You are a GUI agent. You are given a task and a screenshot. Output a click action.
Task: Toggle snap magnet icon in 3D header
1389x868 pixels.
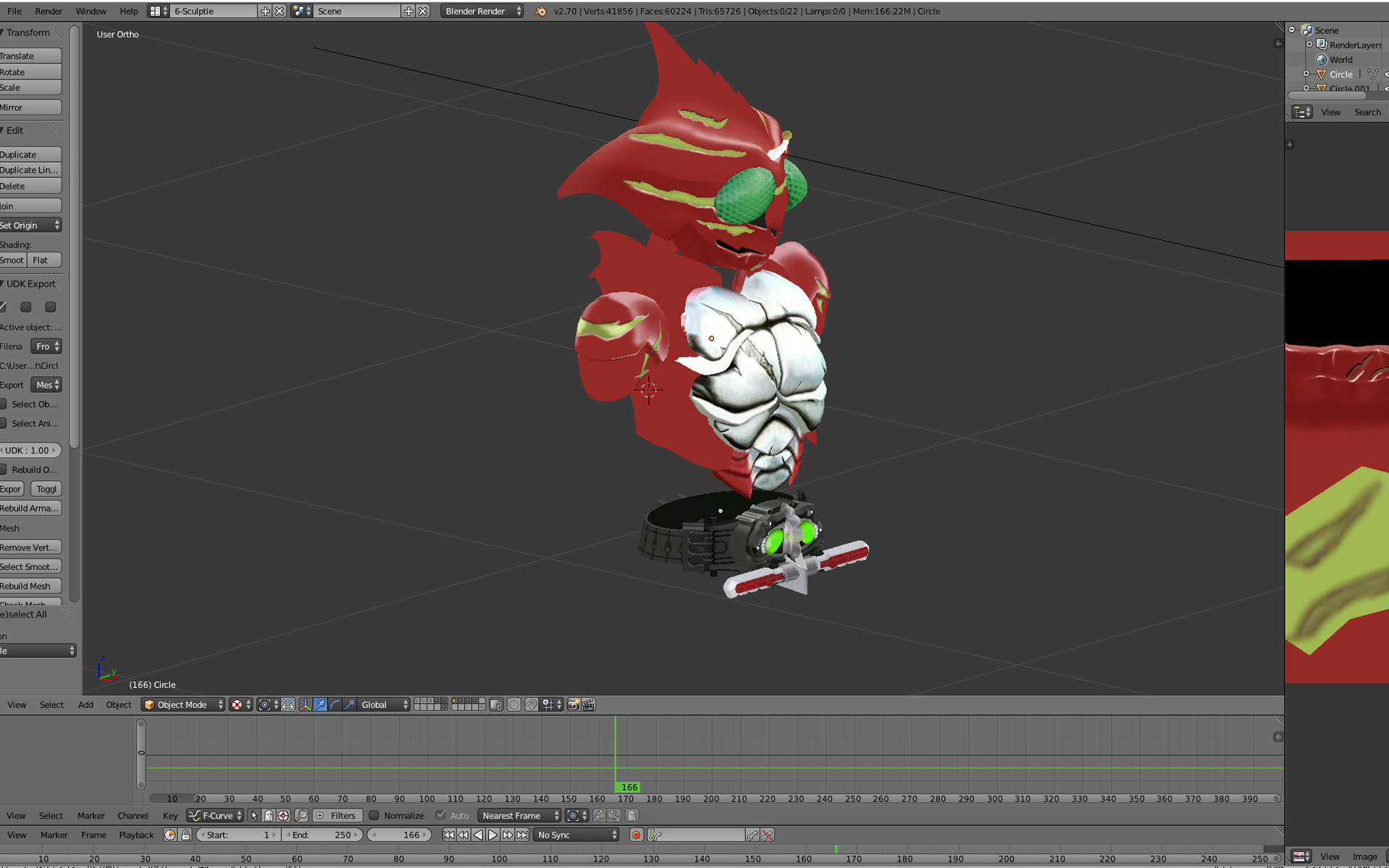pos(531,705)
